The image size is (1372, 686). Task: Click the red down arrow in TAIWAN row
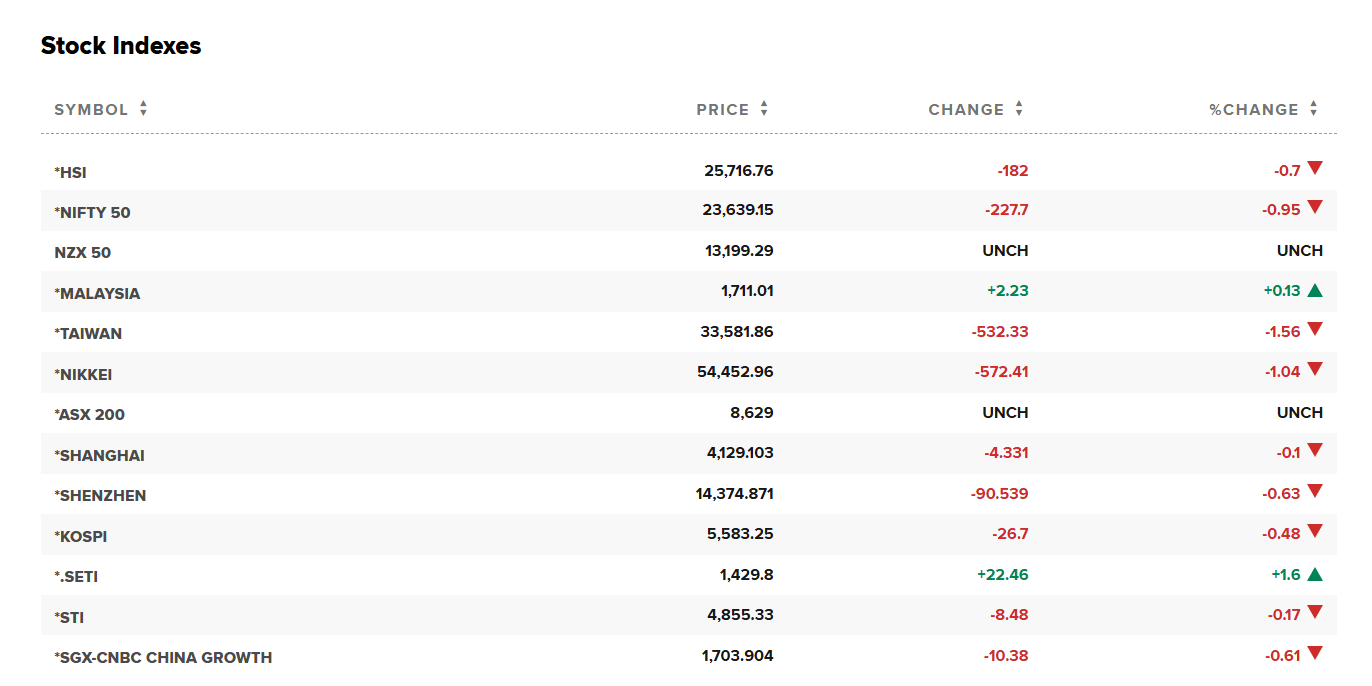pos(1315,330)
